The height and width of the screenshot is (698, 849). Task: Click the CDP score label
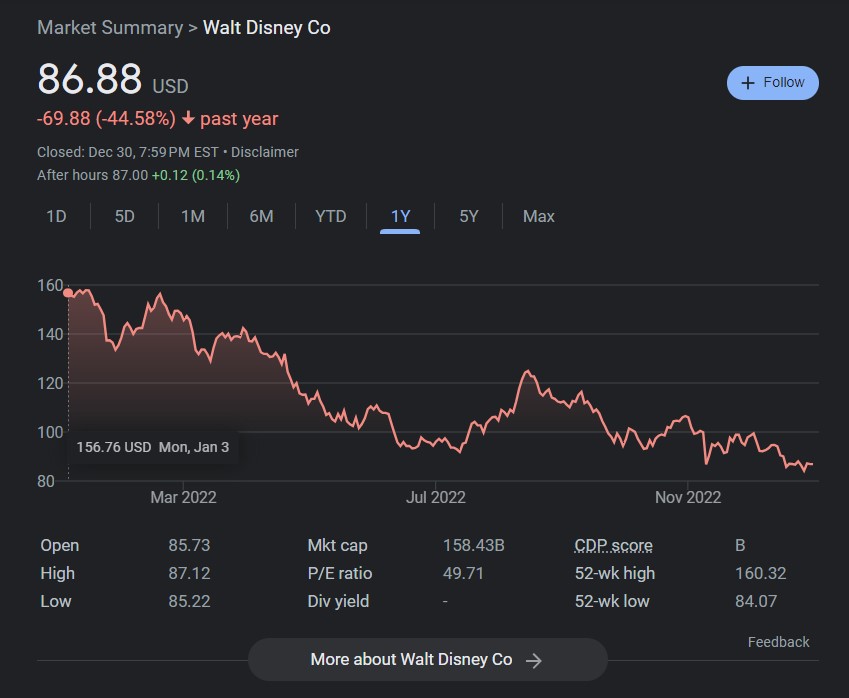point(613,545)
